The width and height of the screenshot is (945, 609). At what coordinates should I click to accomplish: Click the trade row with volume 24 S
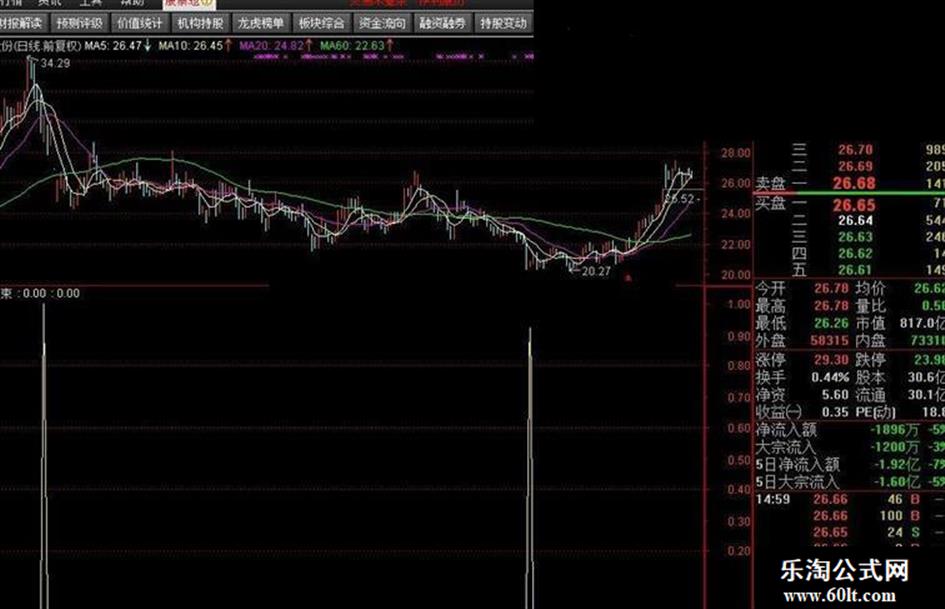point(850,532)
